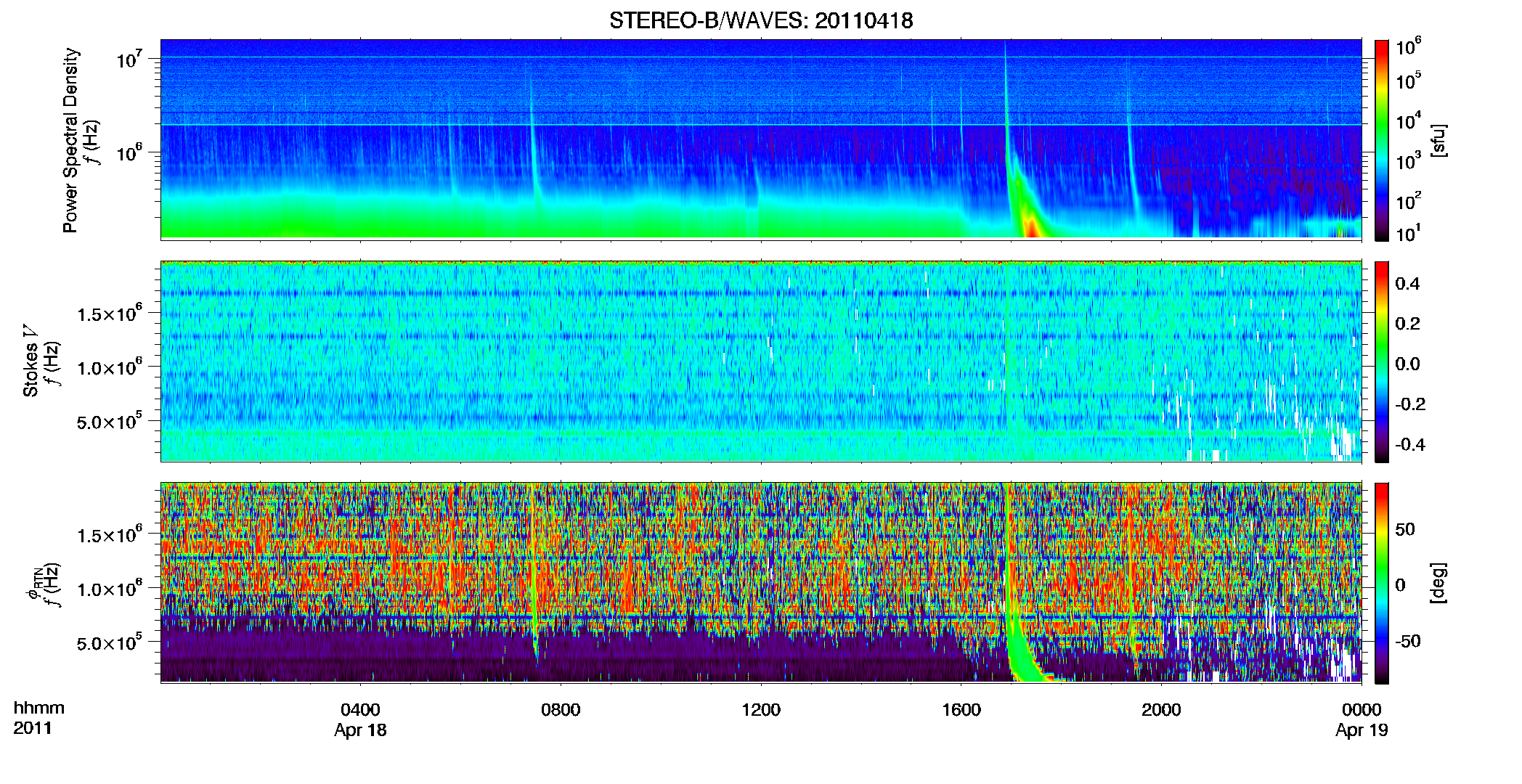Open the Stokes V spectrogram panel
The image size is (1522, 784).
(x=761, y=361)
